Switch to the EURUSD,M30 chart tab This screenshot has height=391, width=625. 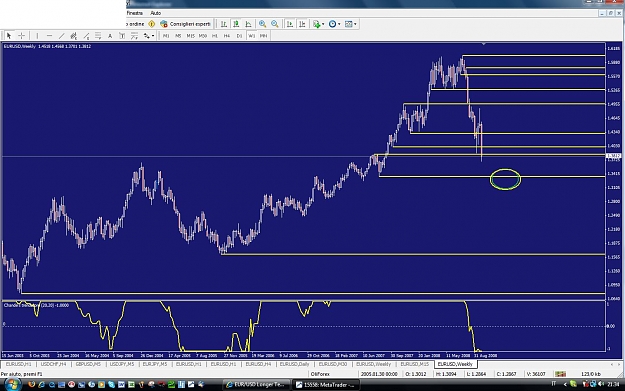coord(332,364)
